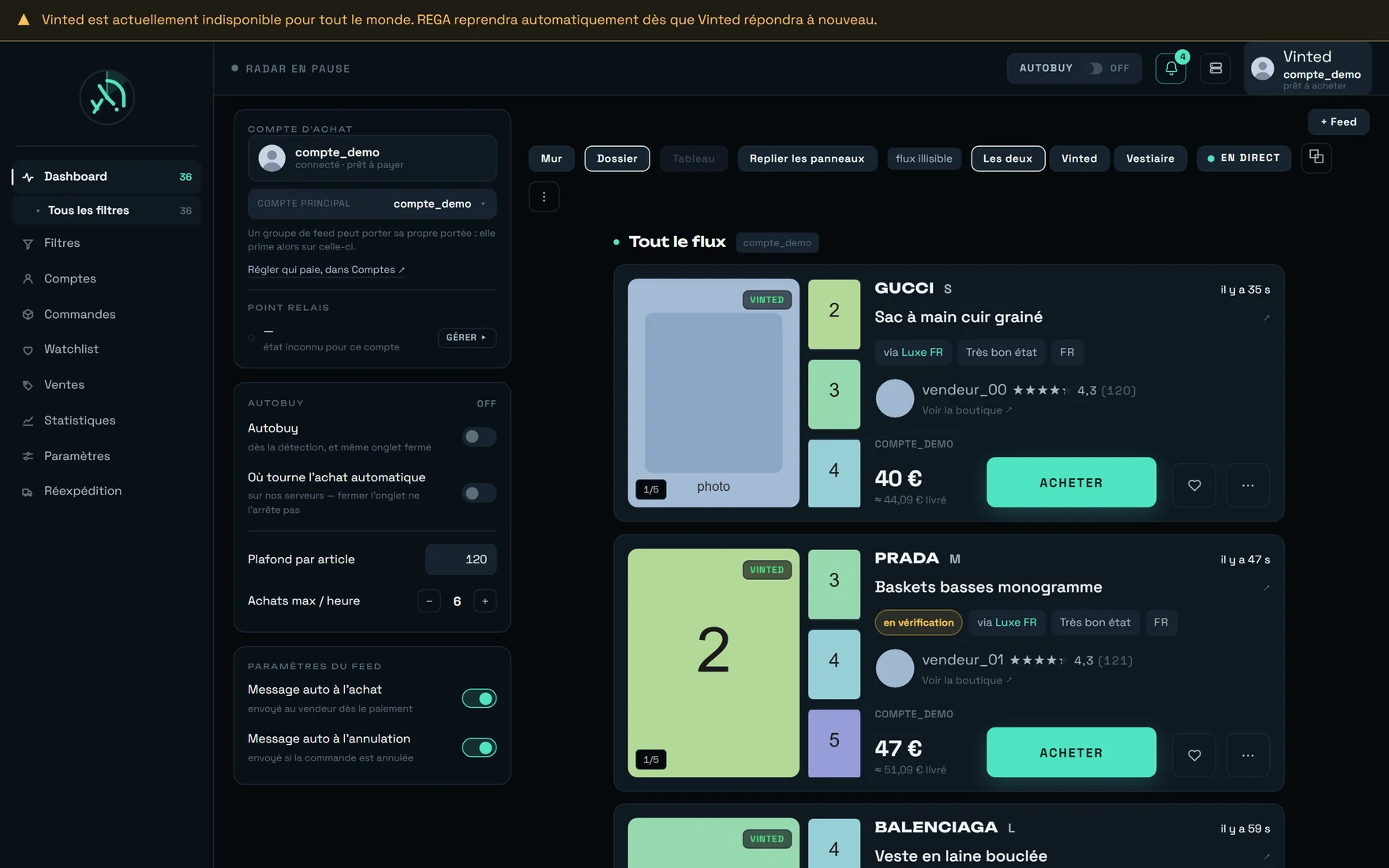Click the Gucci main photo thumbnail
This screenshot has width=1389, height=868.
pos(713,393)
